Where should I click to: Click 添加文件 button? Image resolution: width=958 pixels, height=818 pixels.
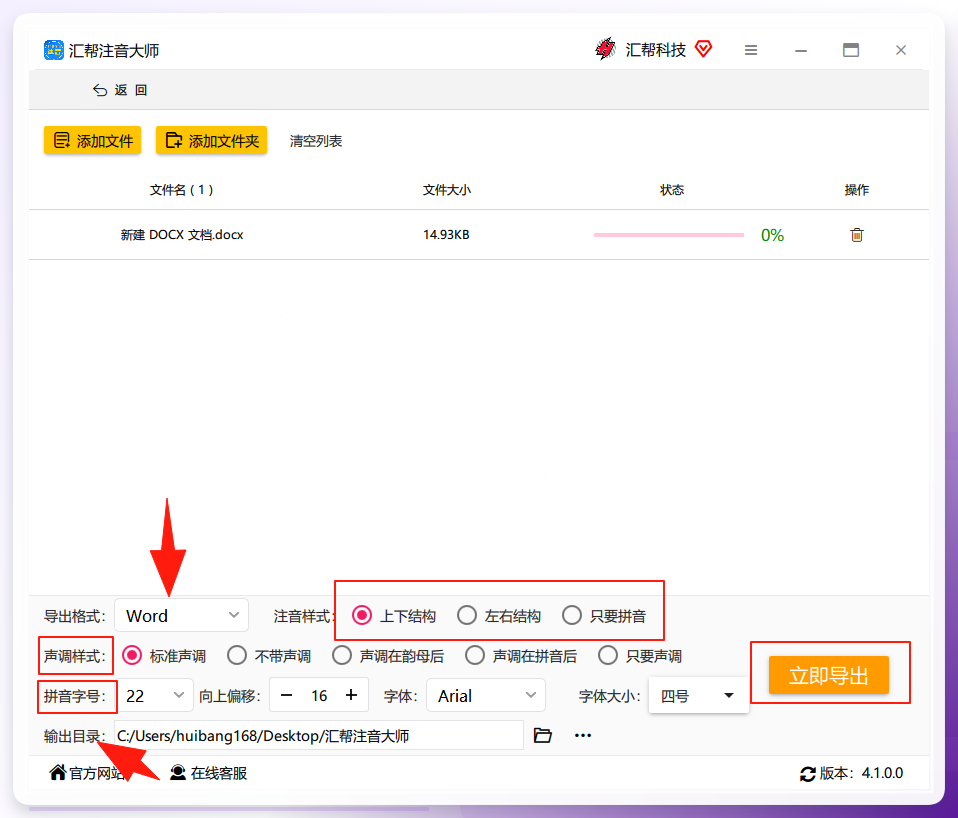tap(92, 141)
